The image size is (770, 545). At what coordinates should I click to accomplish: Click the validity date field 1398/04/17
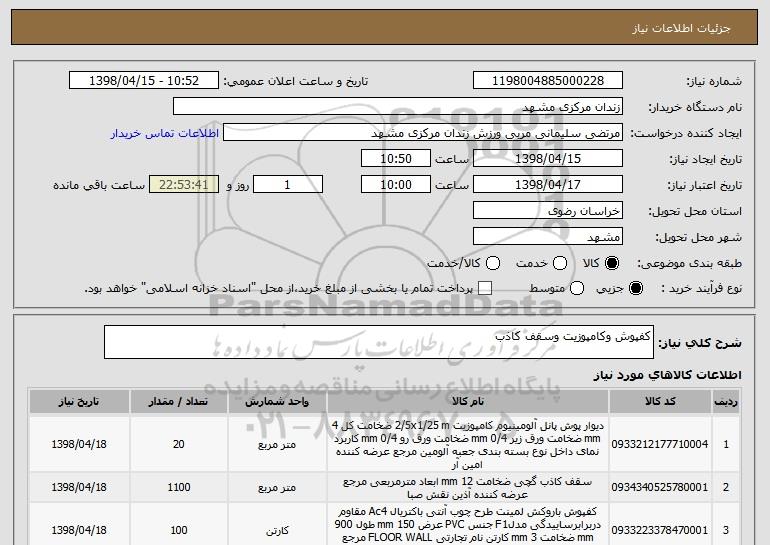(548, 185)
